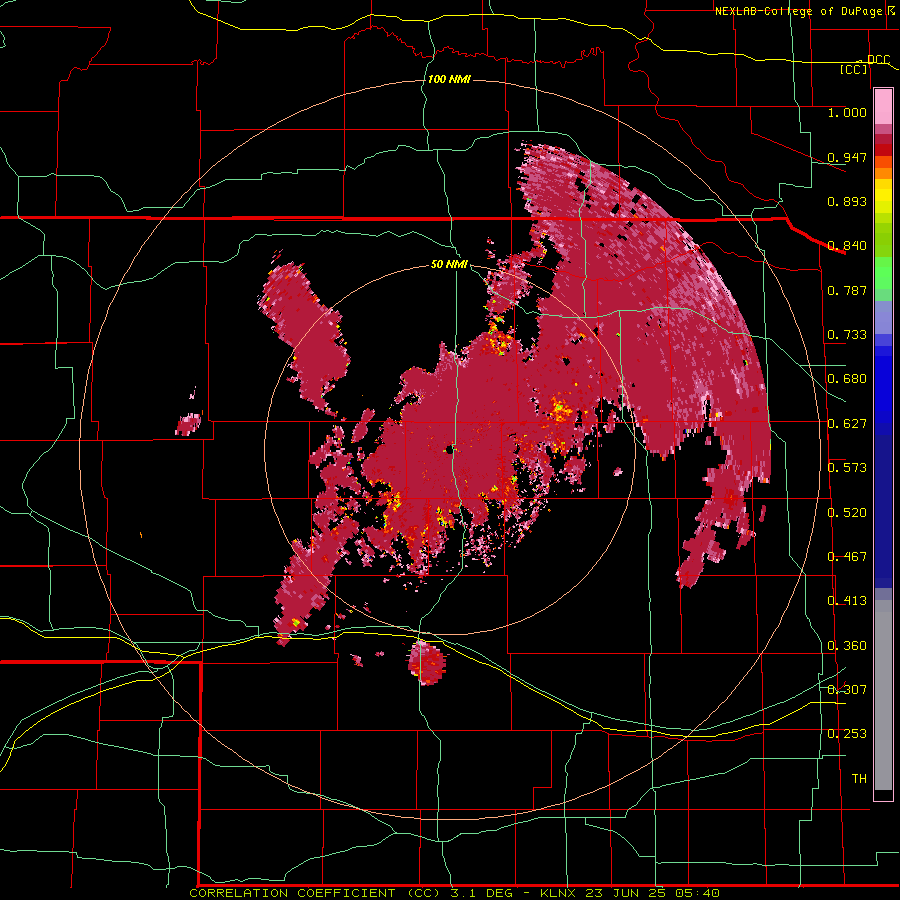Viewport: 900px width, 900px height.
Task: Click the 0.467 legend value
Action: click(847, 557)
